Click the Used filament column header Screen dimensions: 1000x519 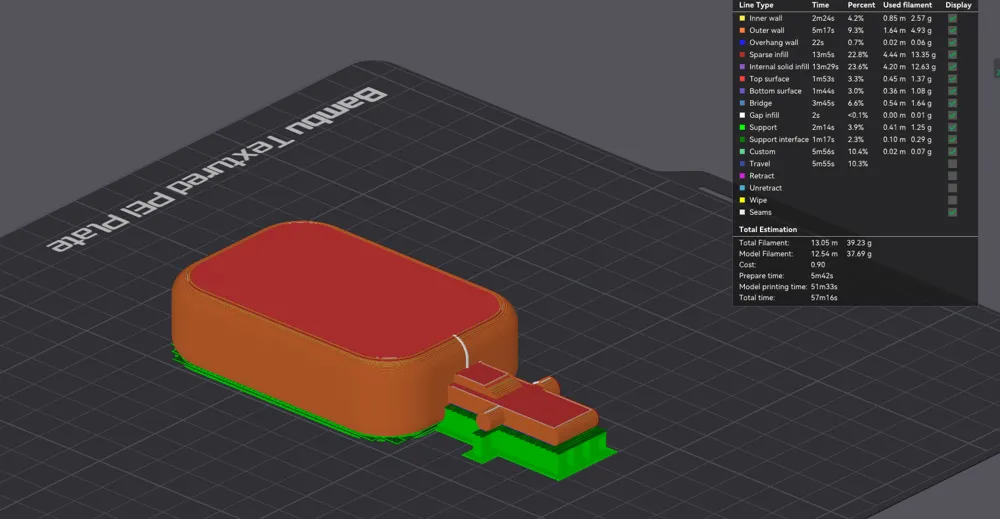pos(907,5)
